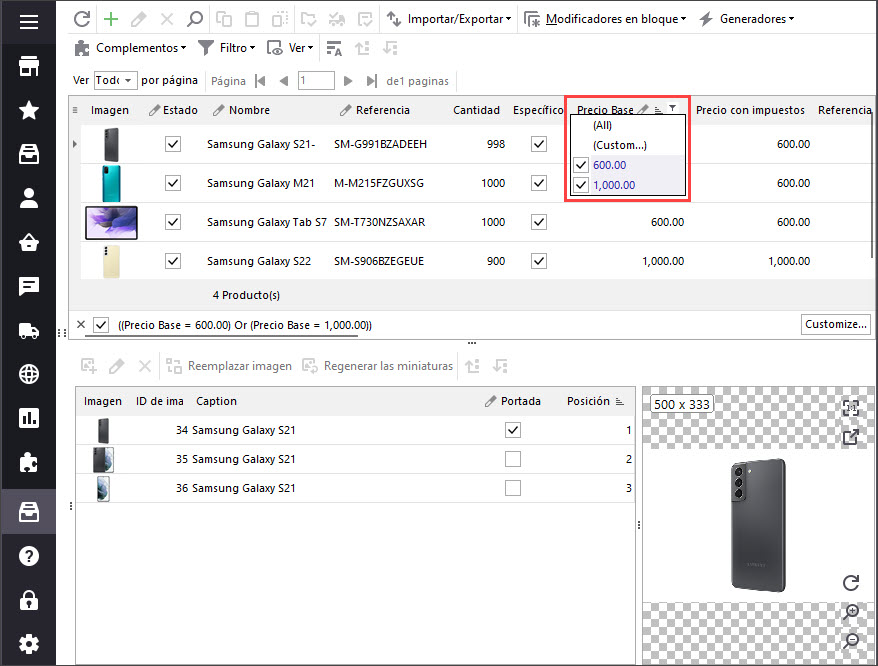Go to the first page

pyautogui.click(x=260, y=81)
